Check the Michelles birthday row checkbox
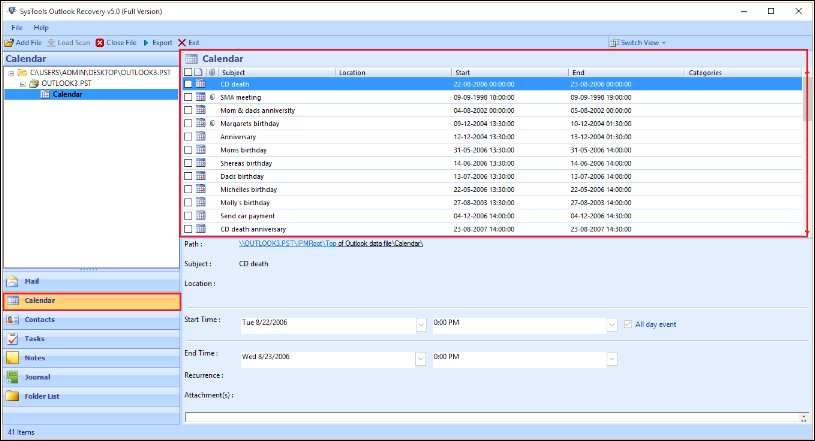The height and width of the screenshot is (441, 815). (x=188, y=189)
